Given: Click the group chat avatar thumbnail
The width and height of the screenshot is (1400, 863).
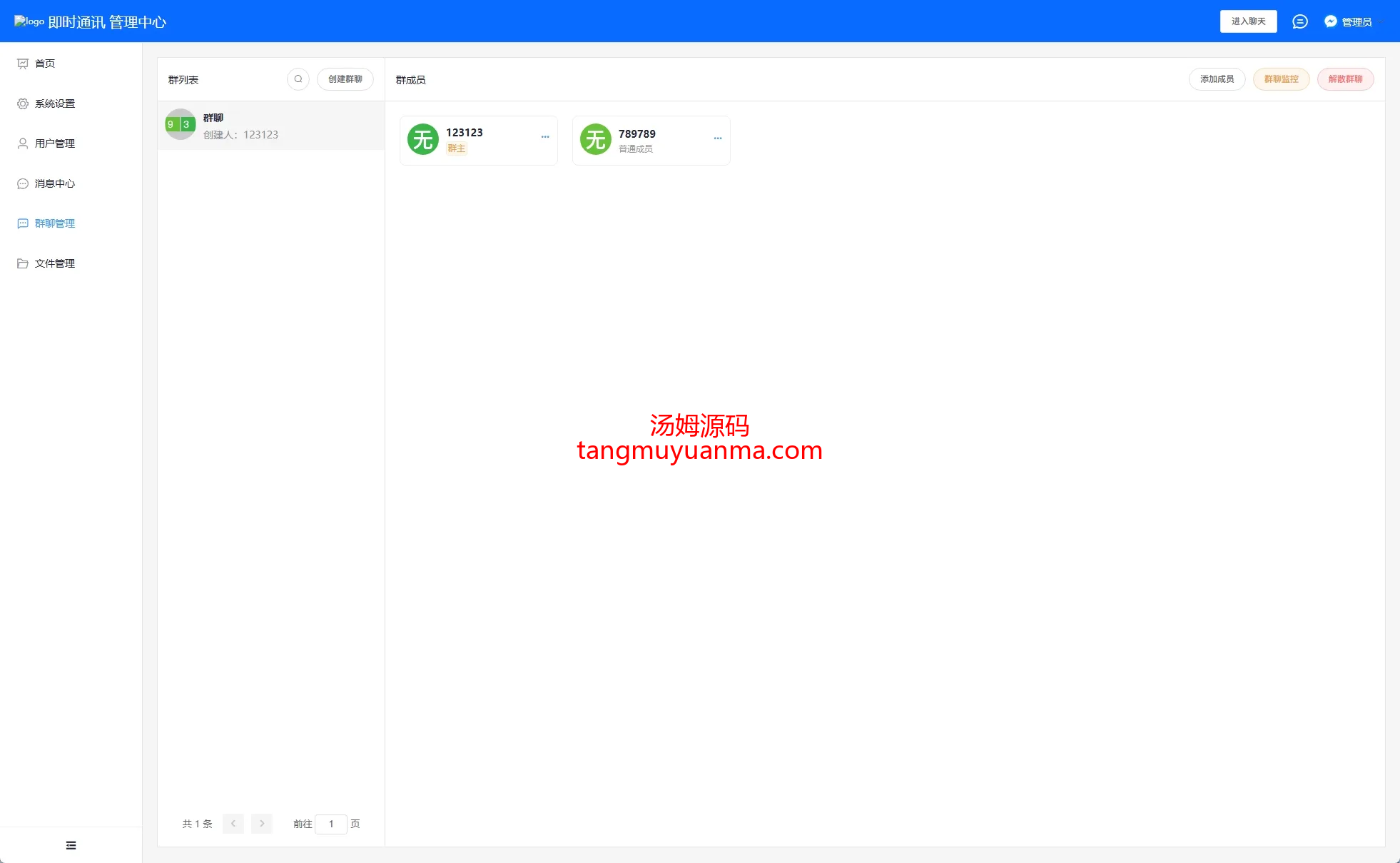Looking at the screenshot, I should coord(180,124).
